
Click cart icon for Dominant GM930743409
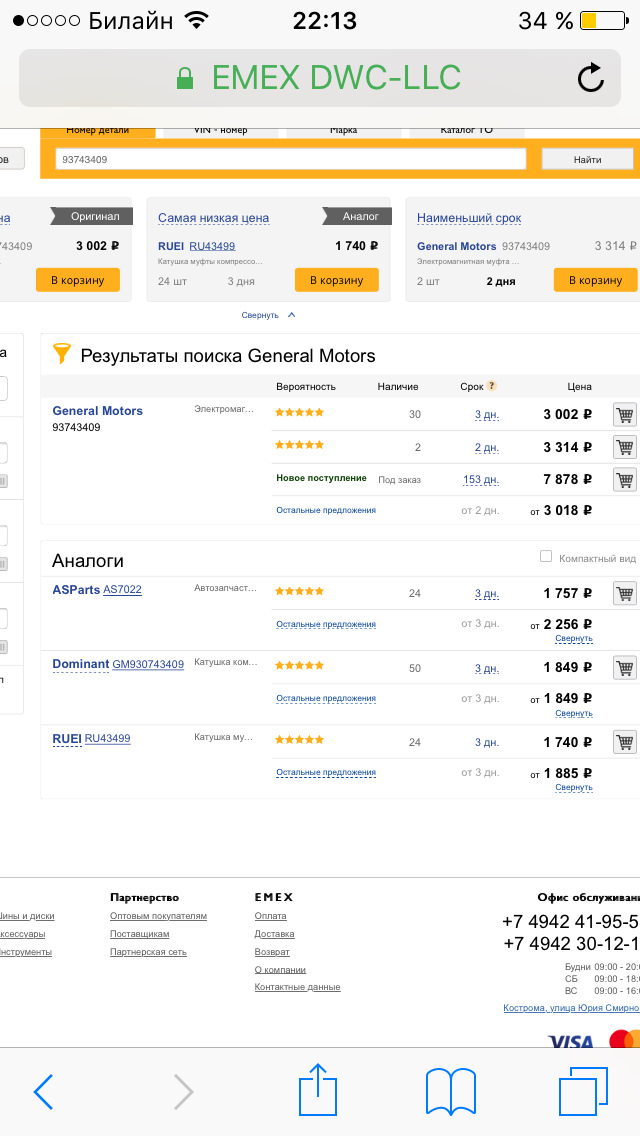[x=625, y=668]
